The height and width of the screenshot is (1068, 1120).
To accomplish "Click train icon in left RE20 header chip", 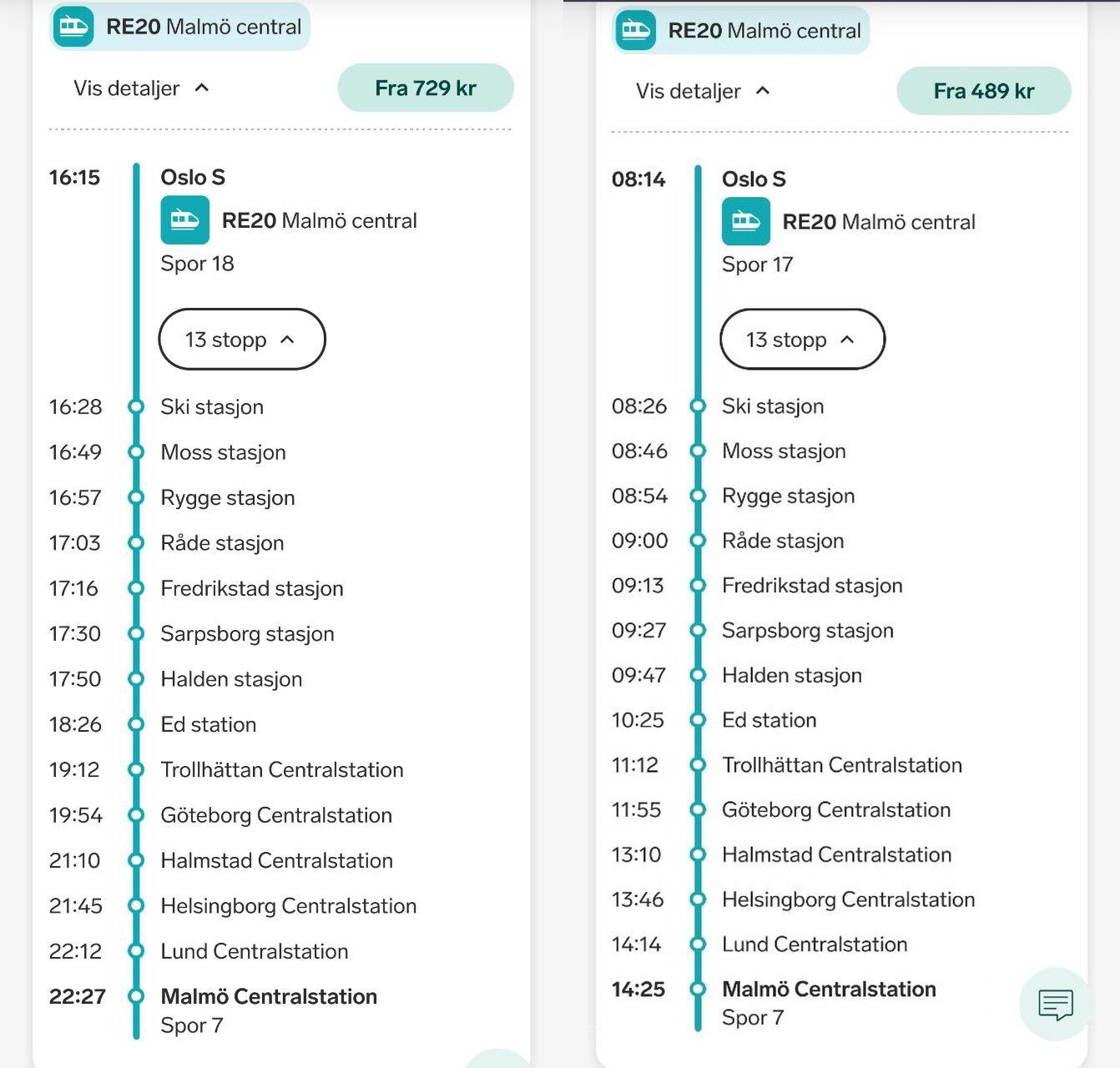I will click(x=73, y=27).
